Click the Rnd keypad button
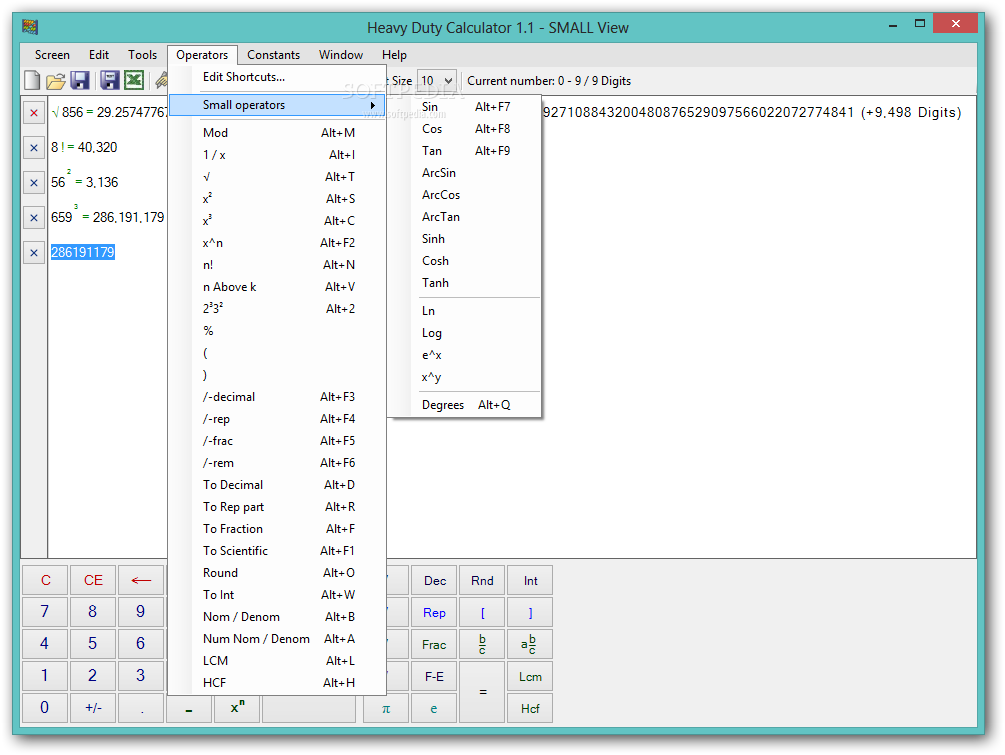The width and height of the screenshot is (1005, 755). (482, 581)
